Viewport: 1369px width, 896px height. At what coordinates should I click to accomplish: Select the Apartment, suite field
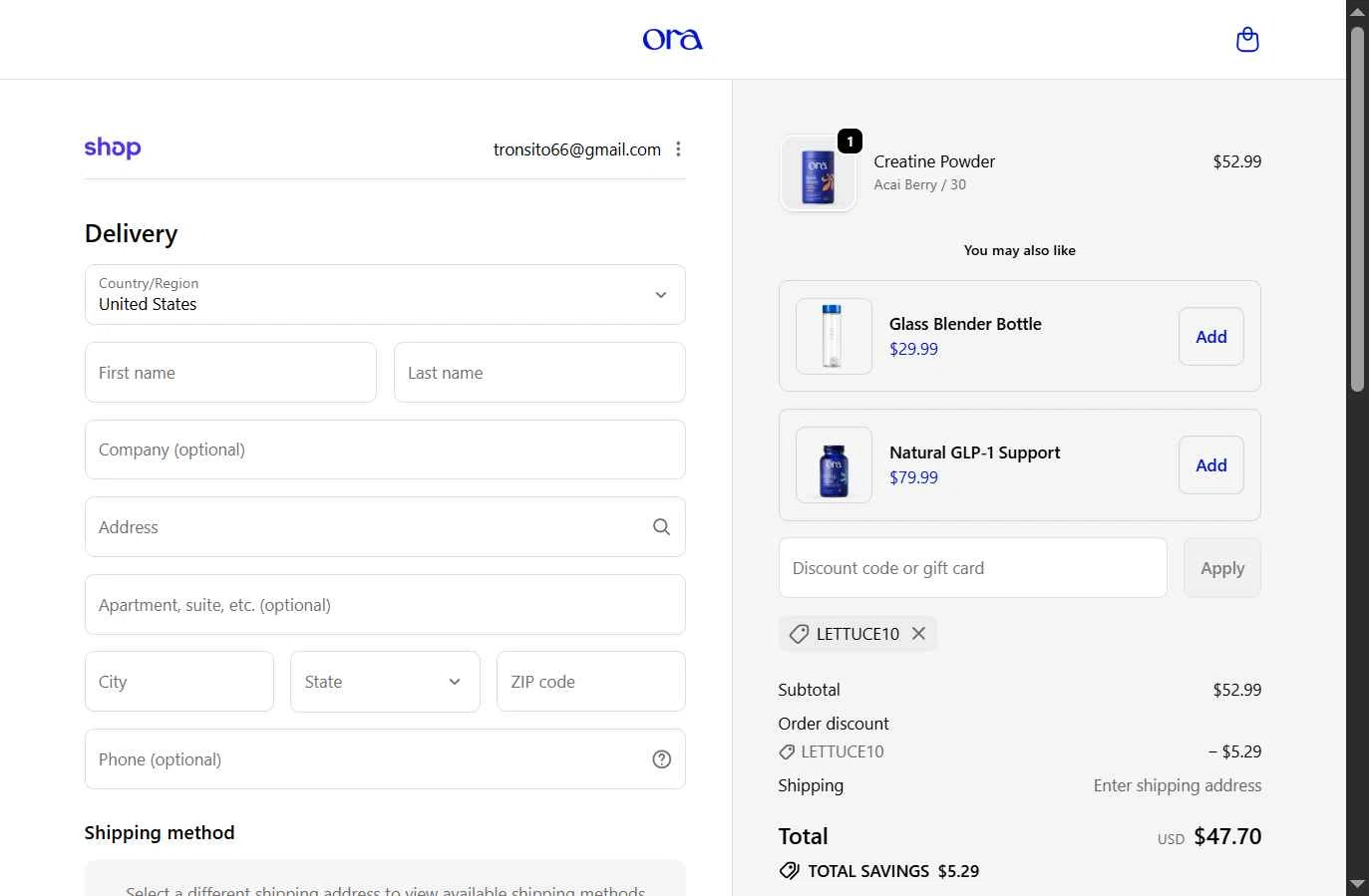pyautogui.click(x=385, y=605)
